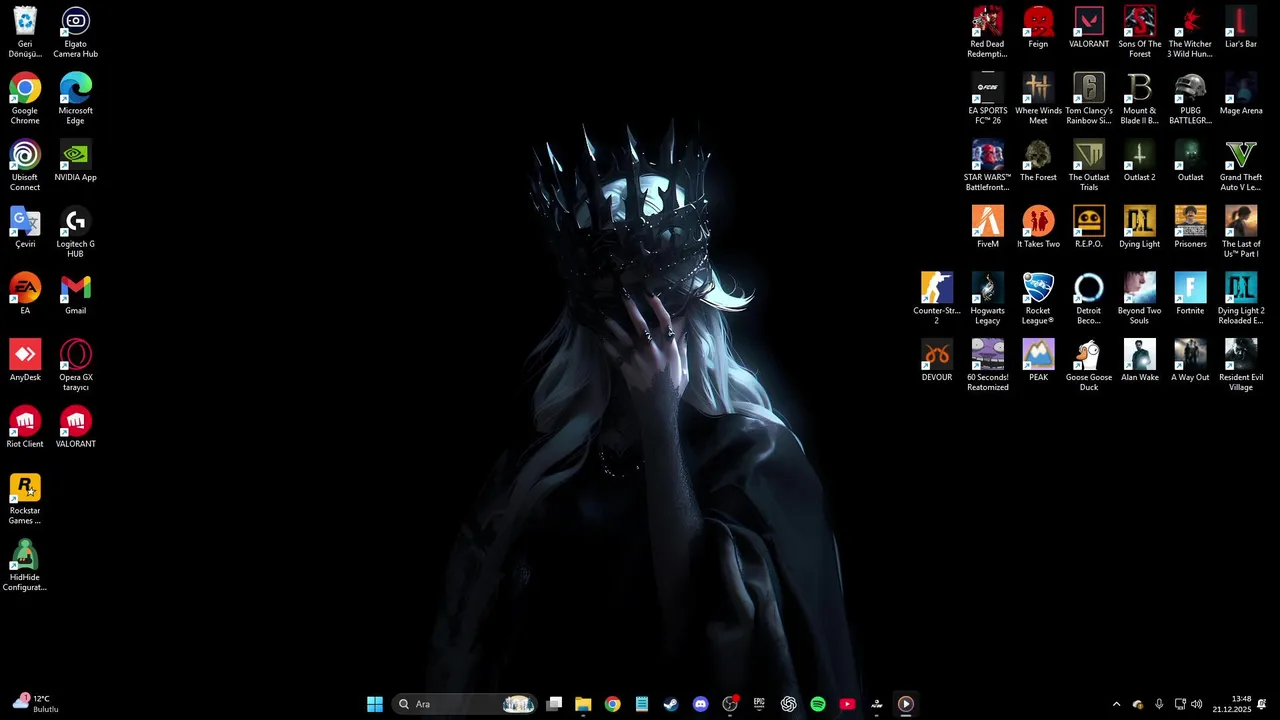
Task: Open VALORANT shortcut with V logo
Action: [x=1089, y=28]
